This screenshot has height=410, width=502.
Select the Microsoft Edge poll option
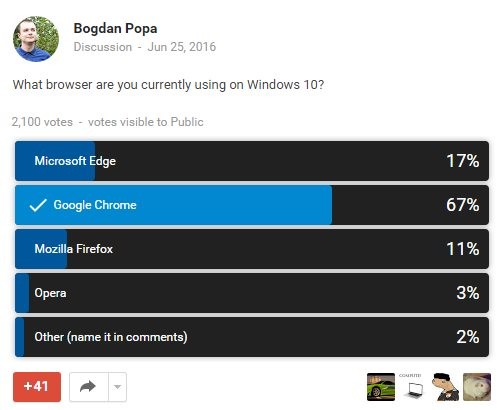(x=252, y=161)
